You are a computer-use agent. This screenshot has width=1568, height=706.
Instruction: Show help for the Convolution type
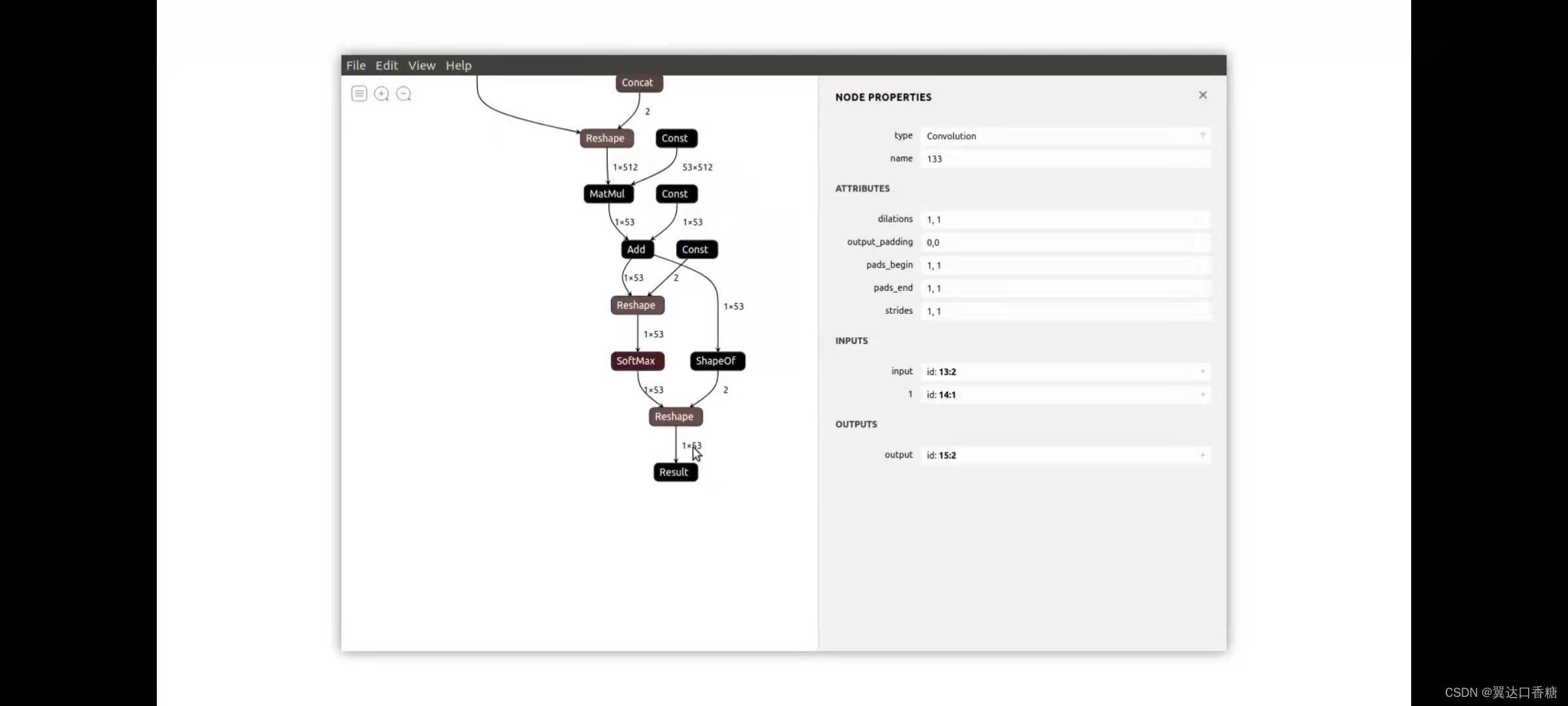(x=1202, y=136)
